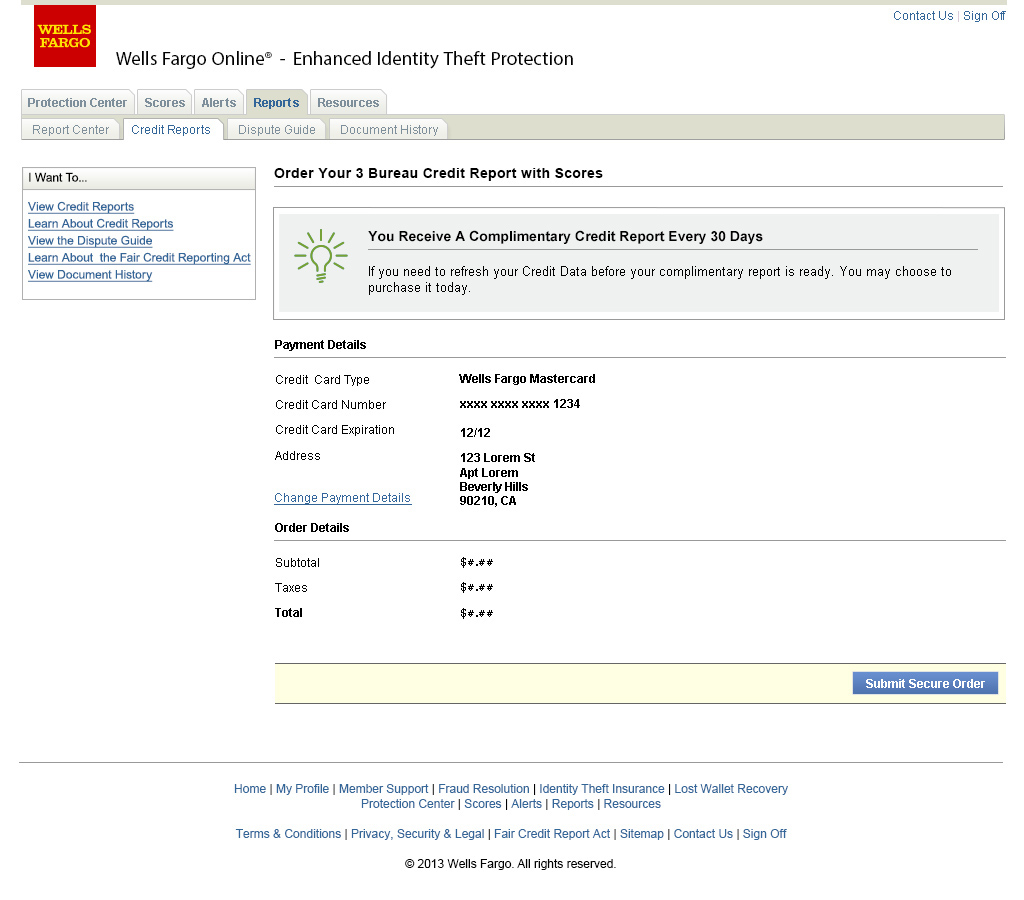This screenshot has height=900, width=1024.
Task: Go to Home in the footer
Action: [x=250, y=788]
